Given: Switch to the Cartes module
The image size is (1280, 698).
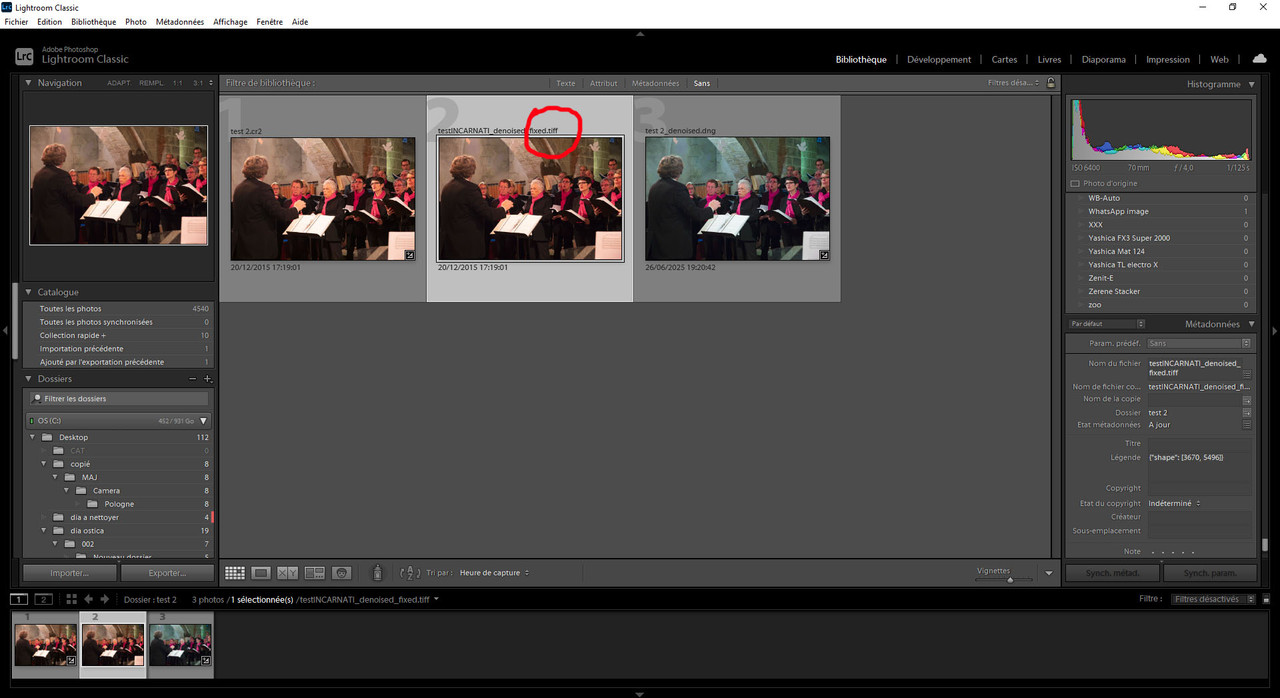Looking at the screenshot, I should [1004, 59].
